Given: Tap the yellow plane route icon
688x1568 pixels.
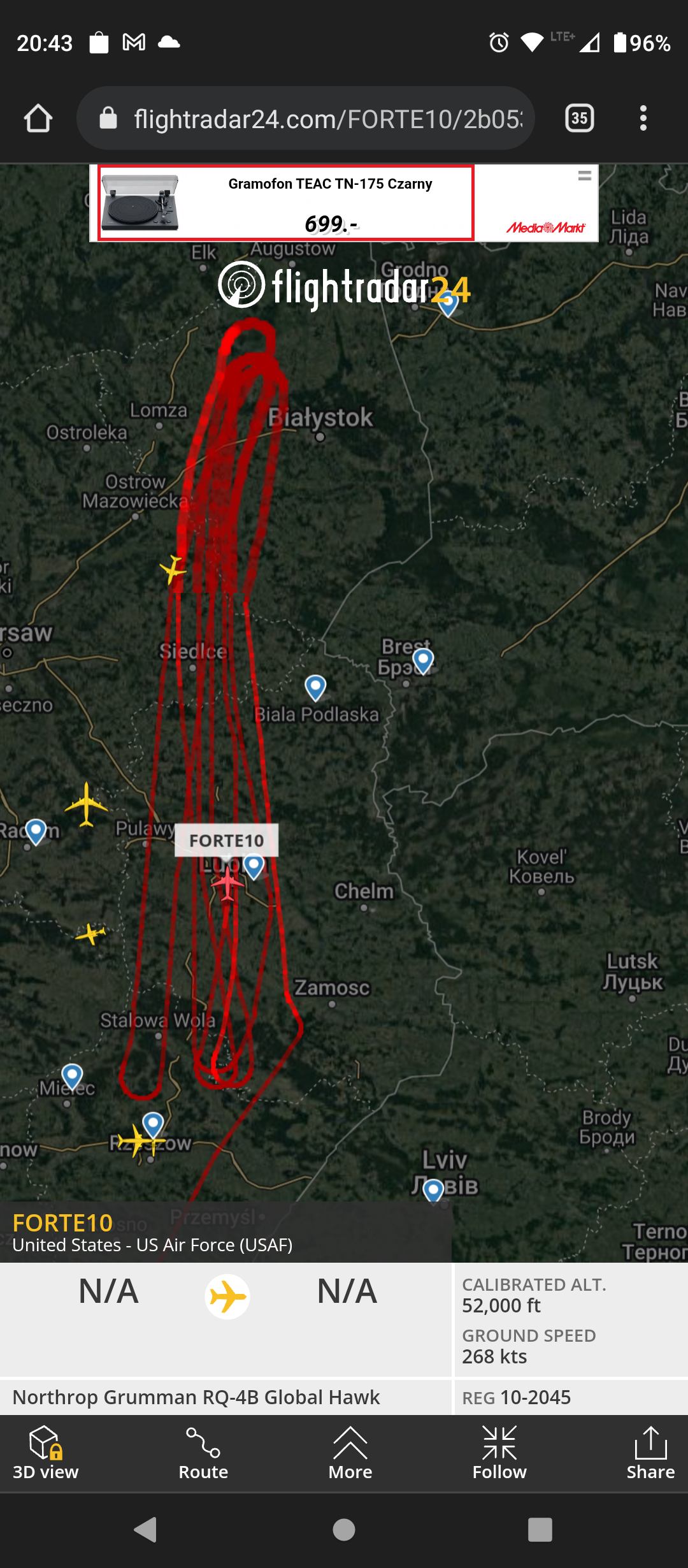Looking at the screenshot, I should click(227, 1297).
